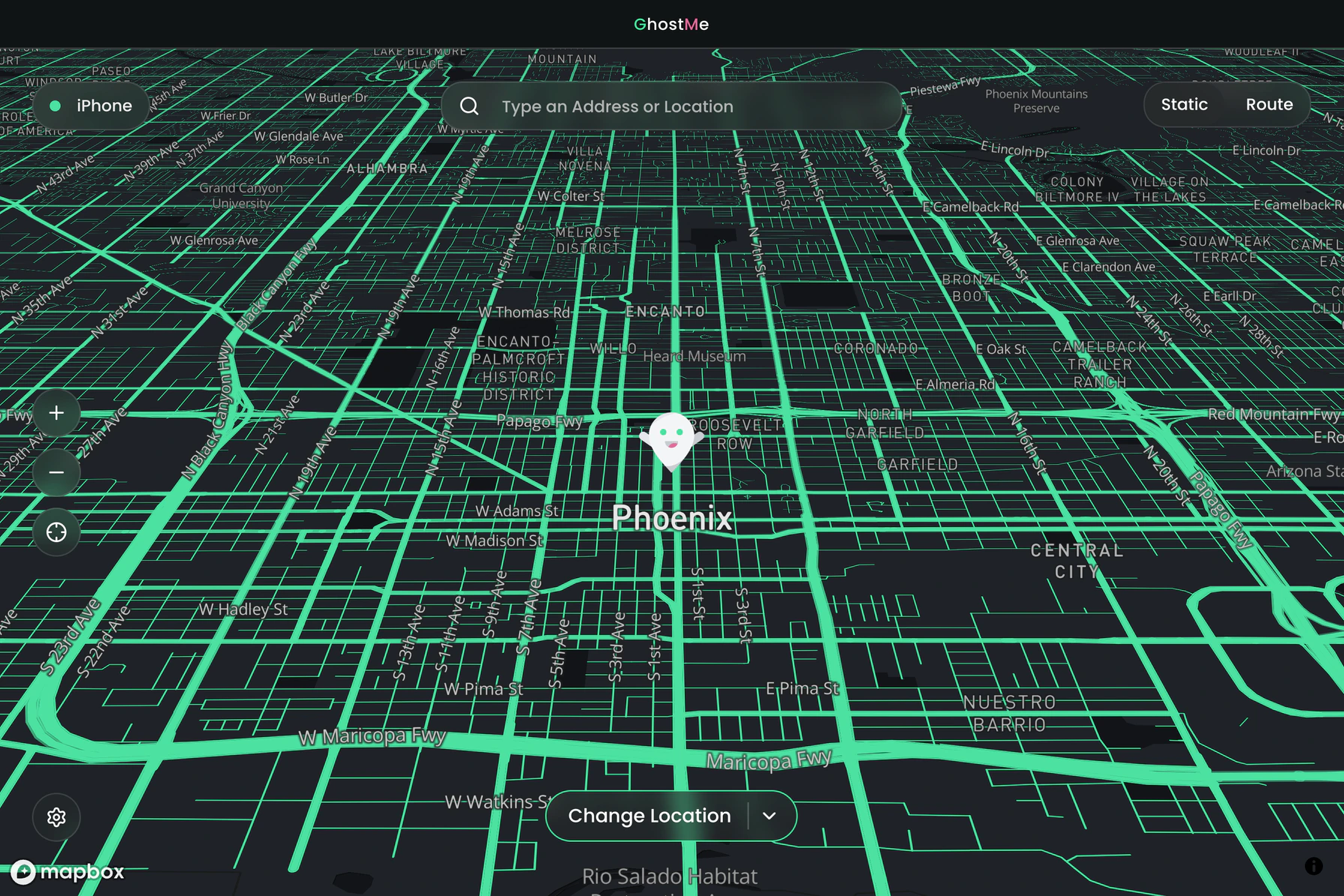Switch to Route mode

pos(1269,105)
